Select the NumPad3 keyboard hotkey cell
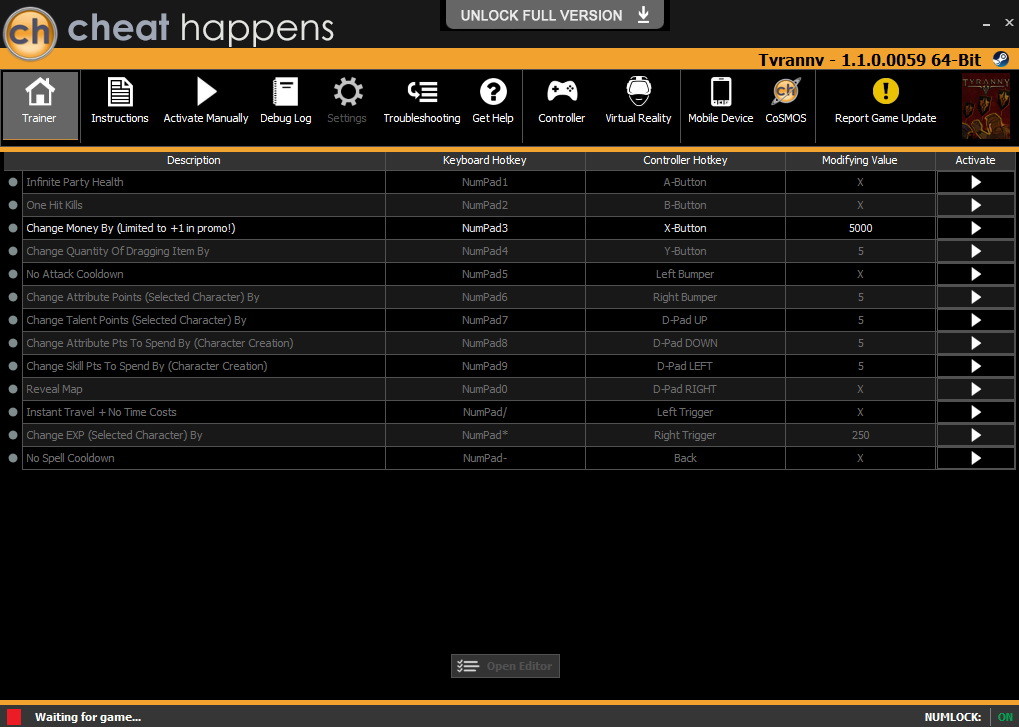Image resolution: width=1019 pixels, height=727 pixels. tap(485, 228)
